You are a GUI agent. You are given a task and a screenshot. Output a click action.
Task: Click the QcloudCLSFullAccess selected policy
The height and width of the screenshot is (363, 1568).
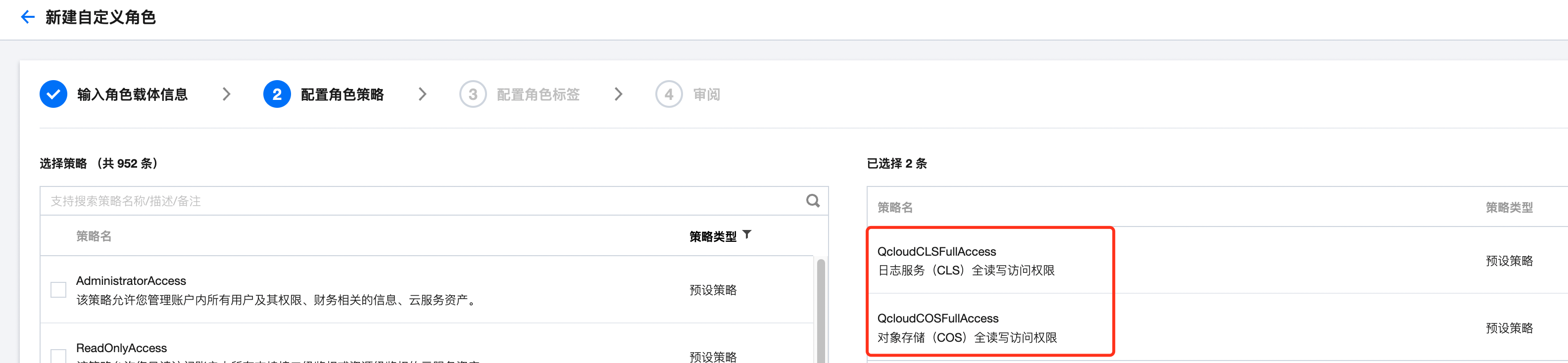pos(936,252)
